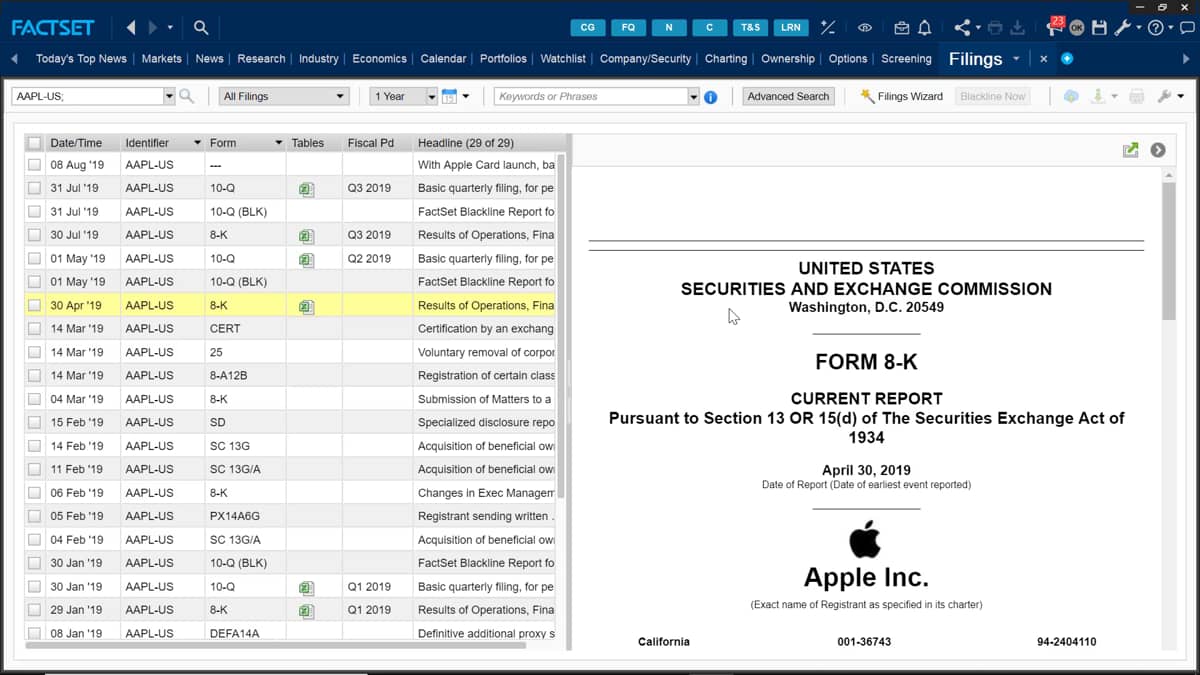The height and width of the screenshot is (675, 1200).
Task: Open the Form column filter arrow
Action: pos(279,143)
